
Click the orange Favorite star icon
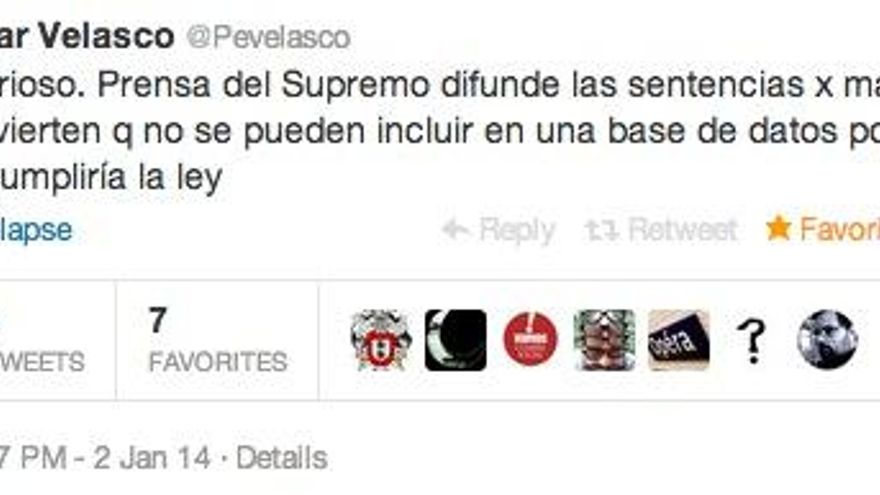coord(778,228)
